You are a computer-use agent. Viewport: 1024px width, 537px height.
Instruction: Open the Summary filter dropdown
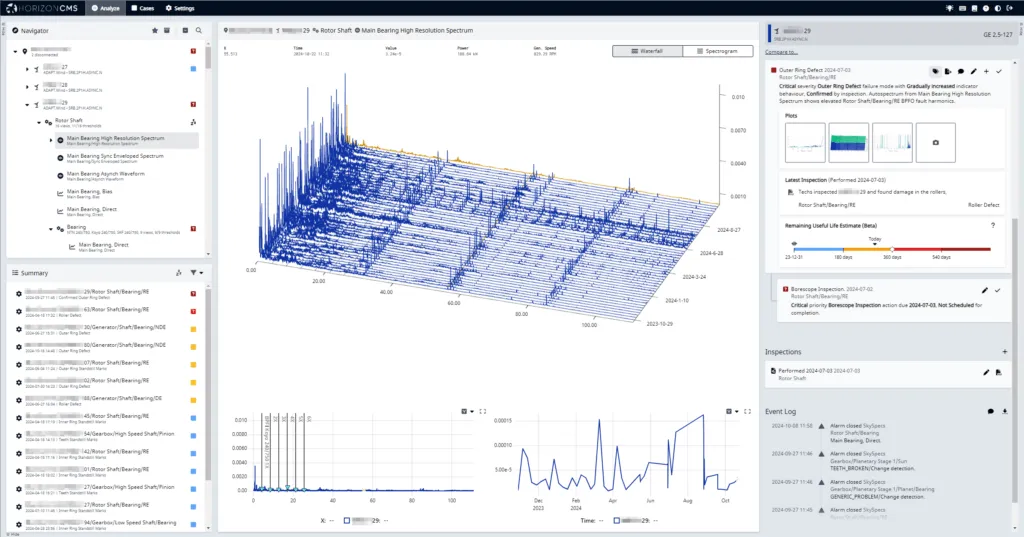(x=195, y=272)
